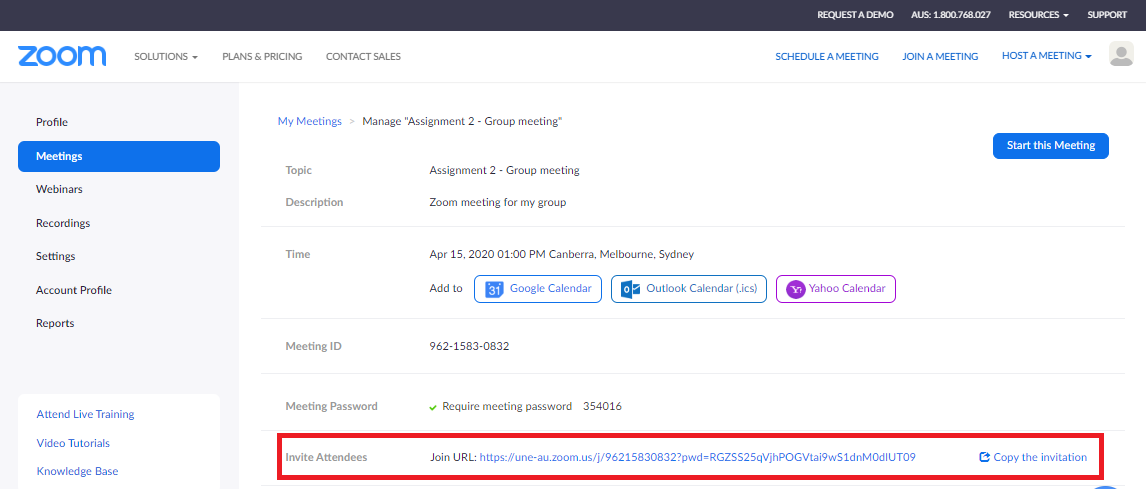Screen dimensions: 1146x489
Task: Click the Video Tutorials link
Action: click(x=73, y=443)
